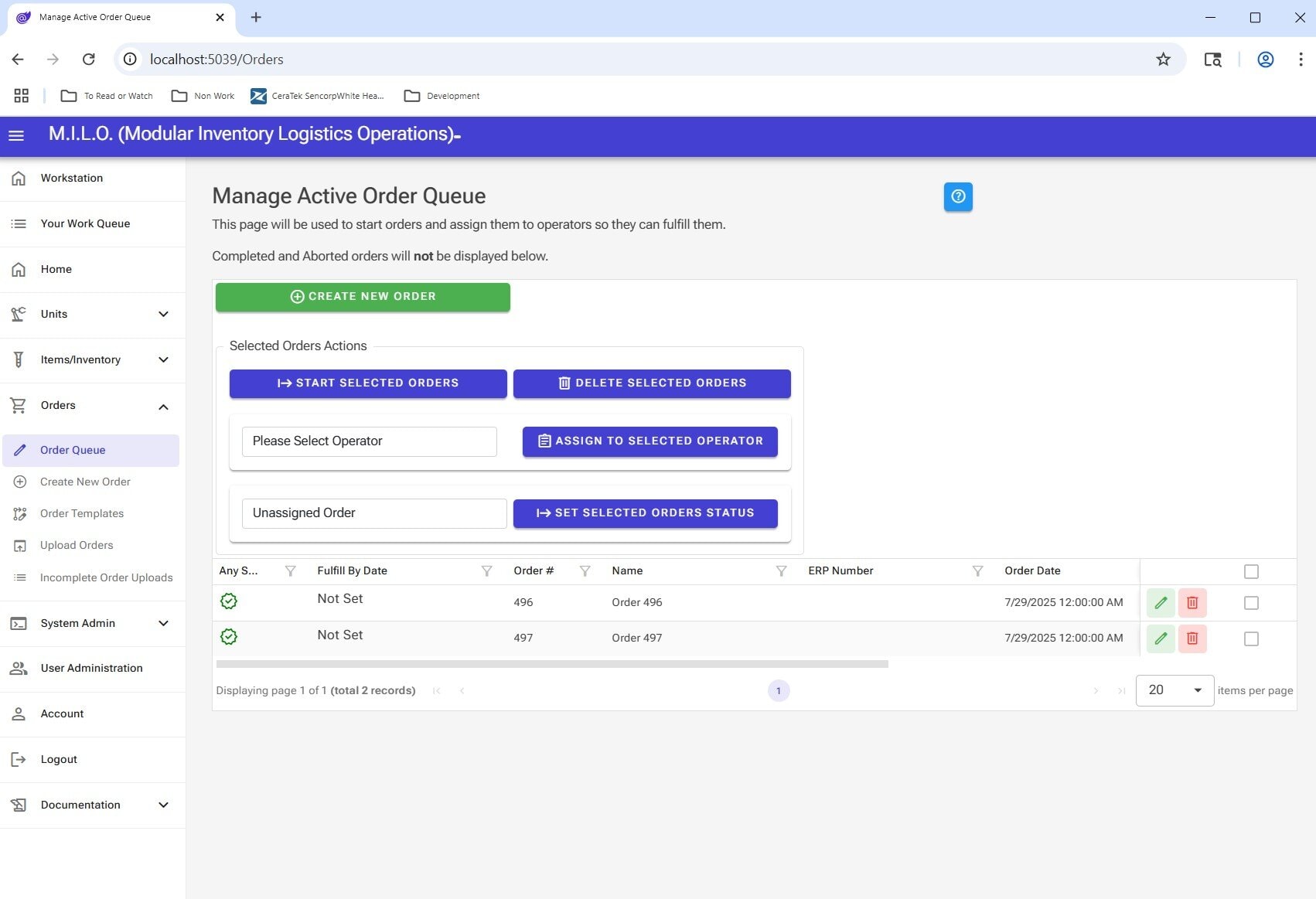Open the Please Select Operator dropdown
The height and width of the screenshot is (899, 1316).
370,441
